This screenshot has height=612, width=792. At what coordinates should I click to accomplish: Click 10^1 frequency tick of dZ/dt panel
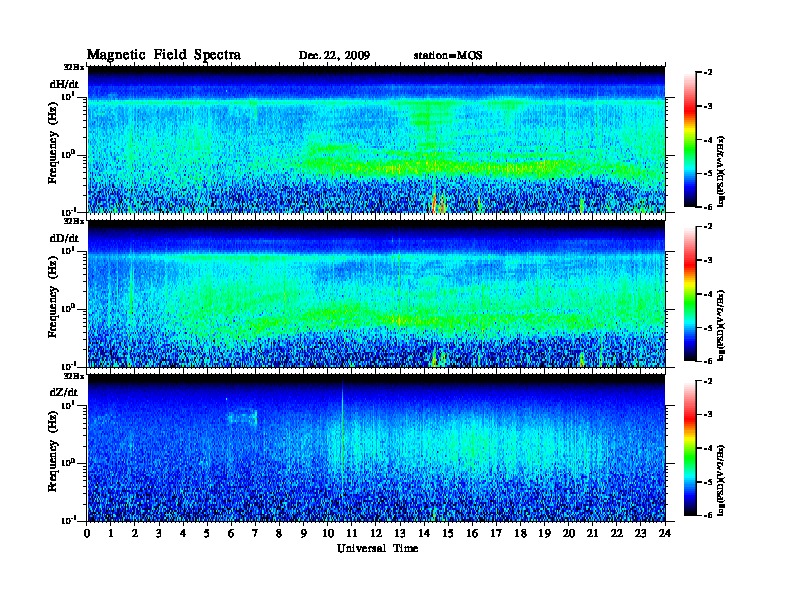[x=68, y=405]
